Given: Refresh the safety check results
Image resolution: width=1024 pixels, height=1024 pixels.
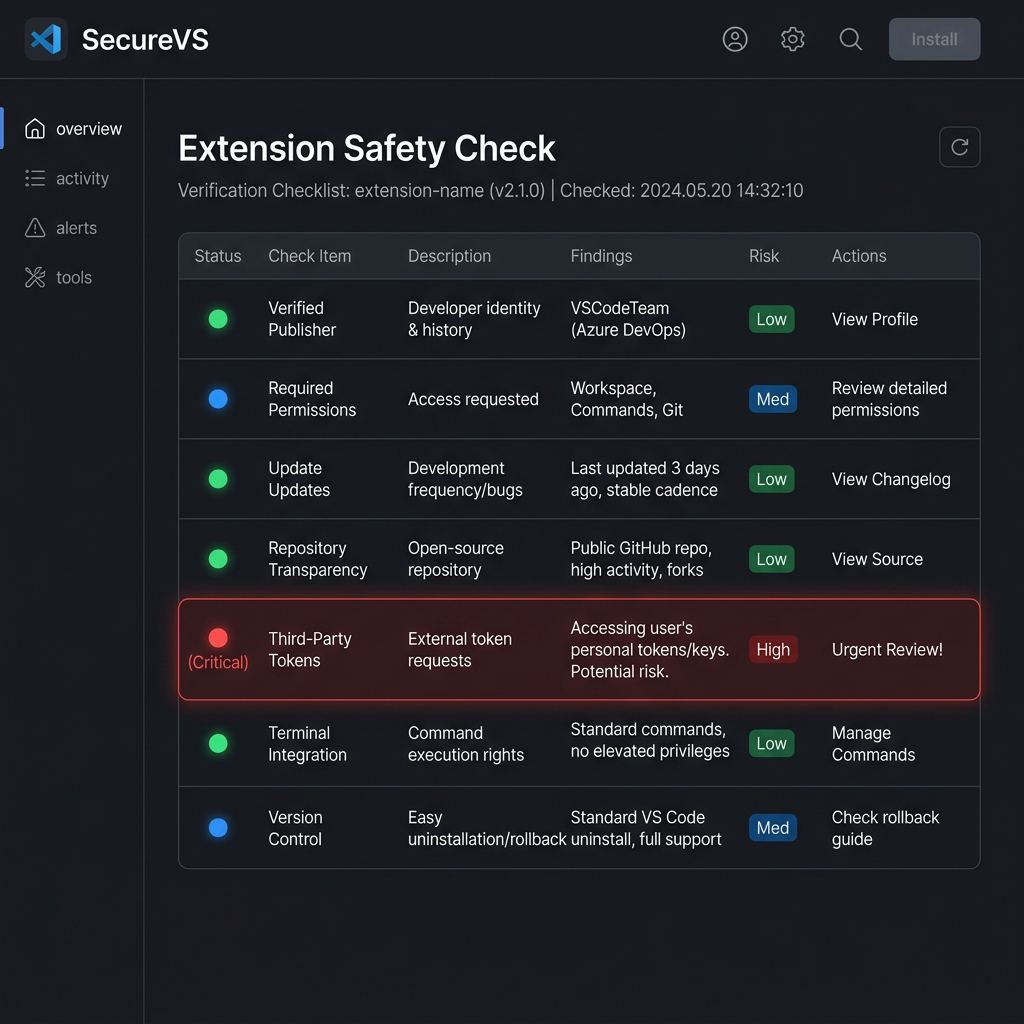Looking at the screenshot, I should coord(959,147).
